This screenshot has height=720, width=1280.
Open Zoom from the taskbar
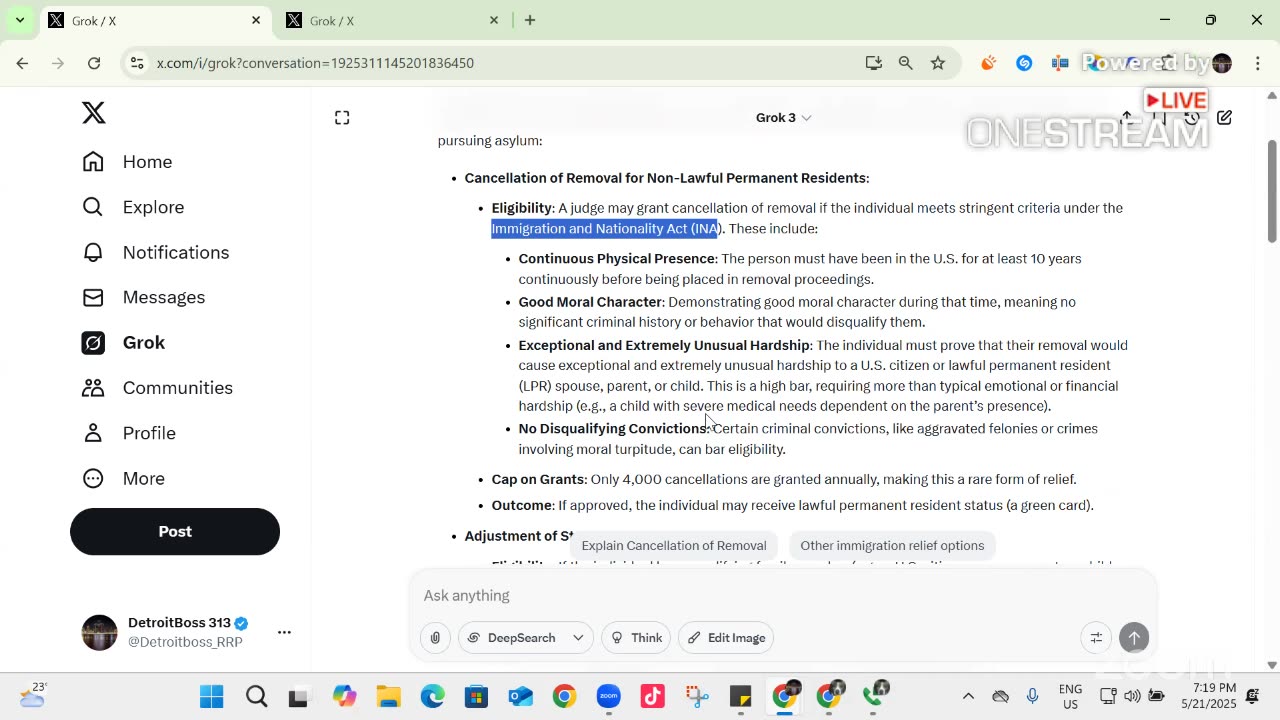tap(608, 697)
